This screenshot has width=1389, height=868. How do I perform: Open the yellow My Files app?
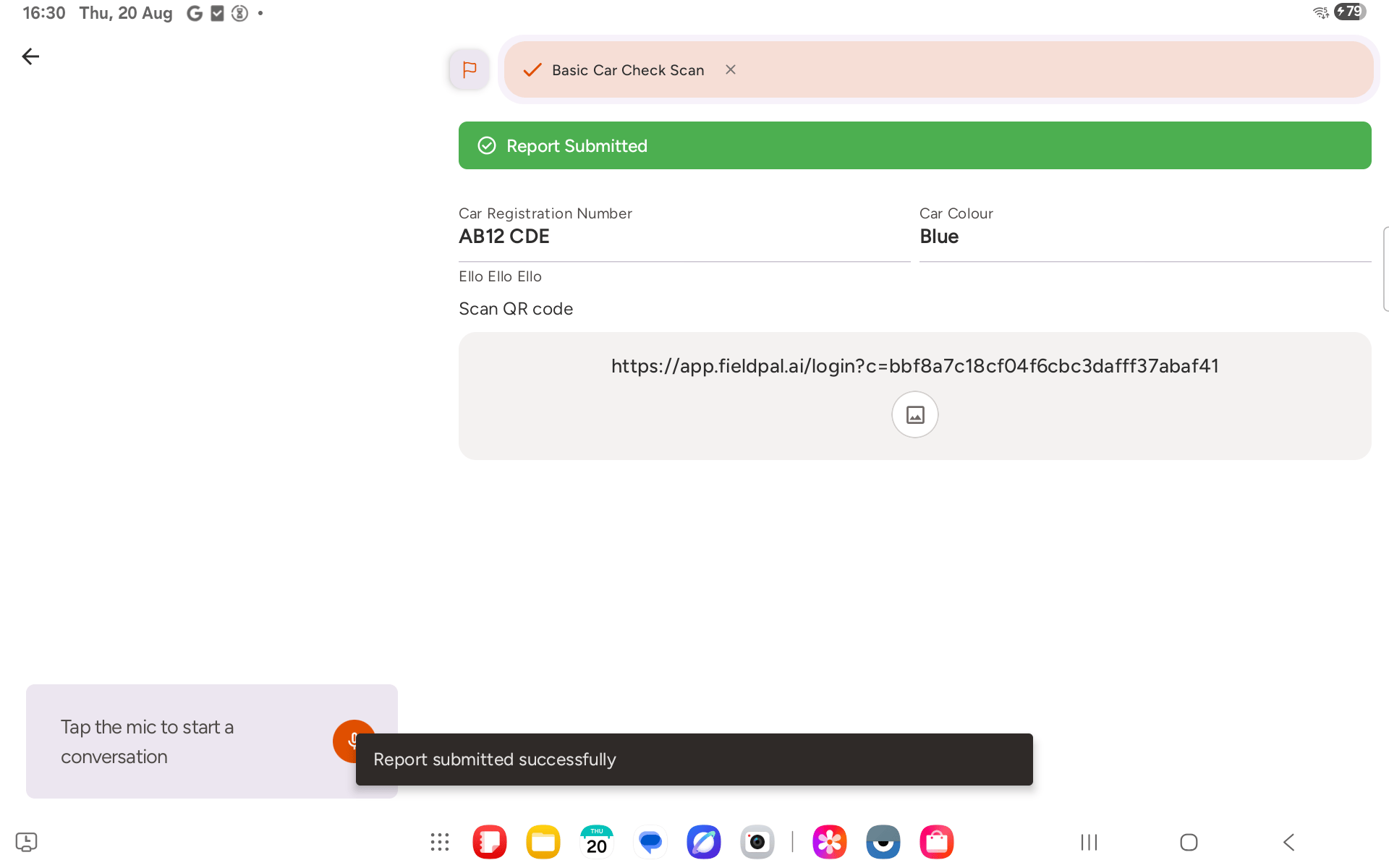[543, 842]
